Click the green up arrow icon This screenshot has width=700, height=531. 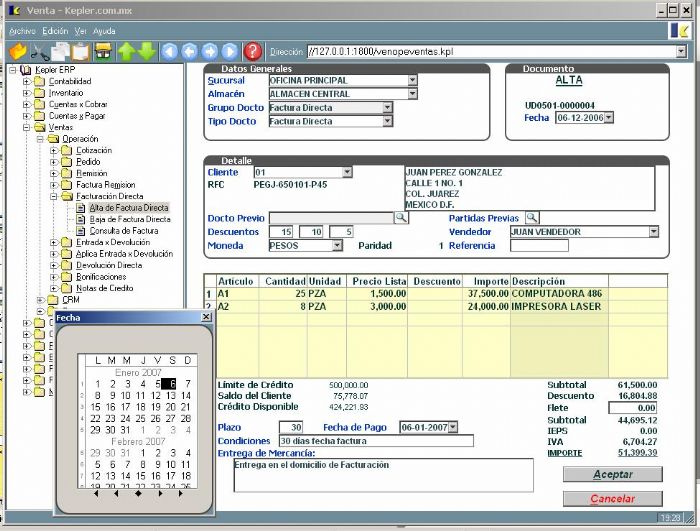point(127,51)
